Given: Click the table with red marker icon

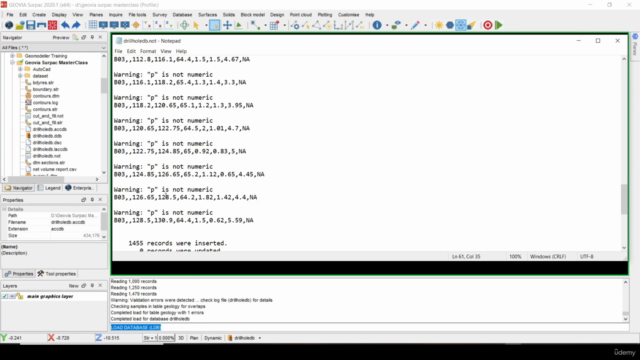Looking at the screenshot, I should pyautogui.click(x=274, y=25).
